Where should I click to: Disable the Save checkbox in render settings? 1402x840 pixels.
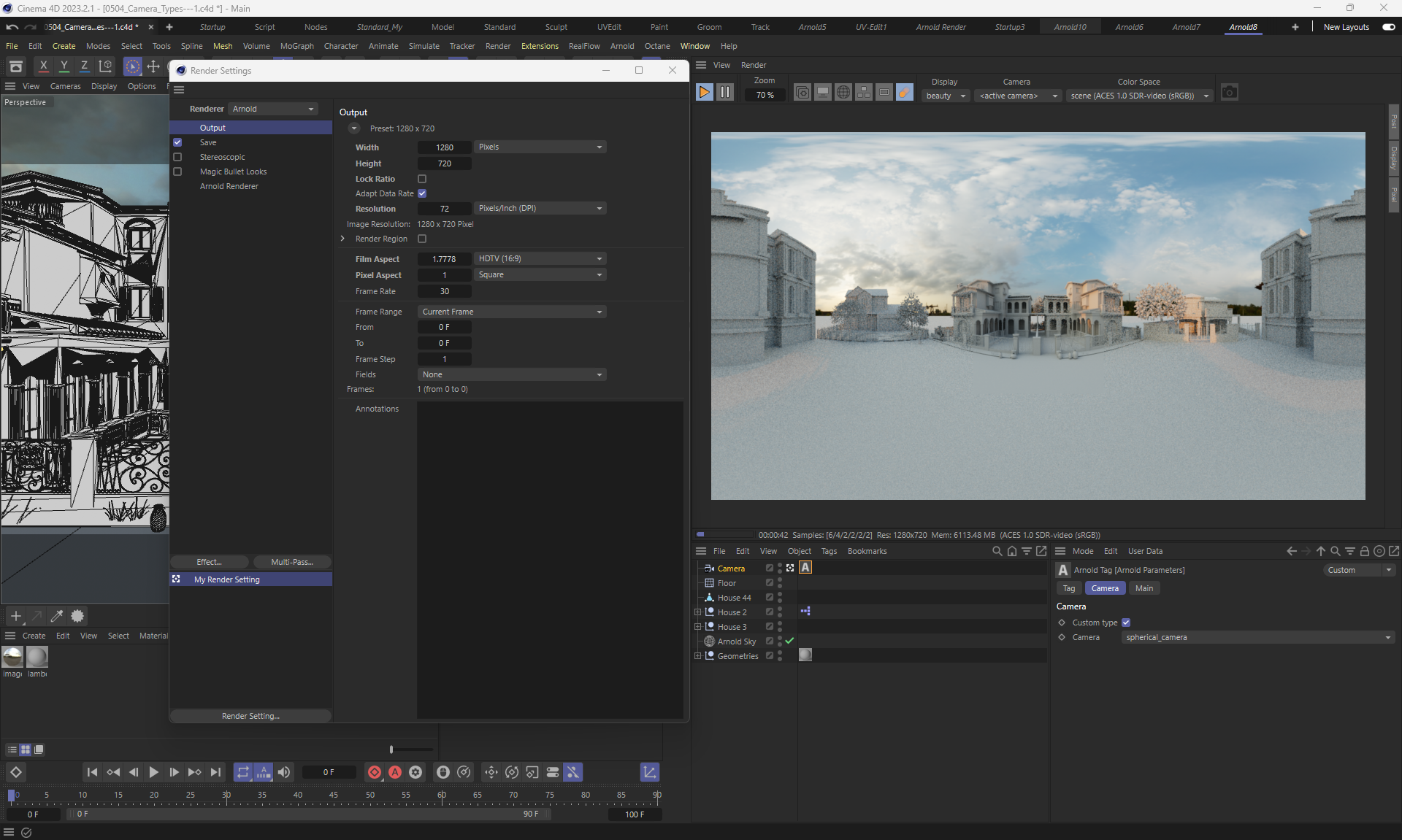[x=177, y=142]
